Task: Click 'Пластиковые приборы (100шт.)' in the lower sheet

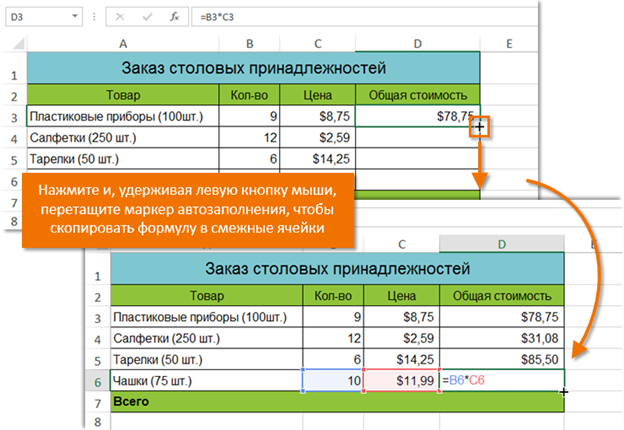Action: [207, 317]
